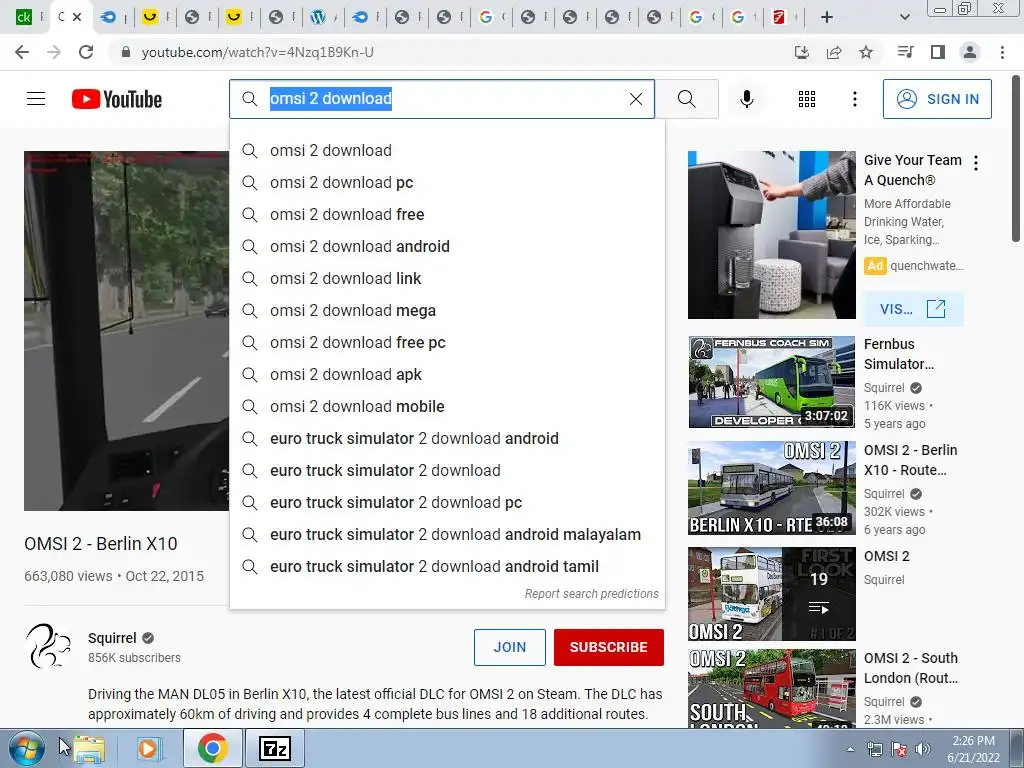Click the JOIN button

[509, 647]
